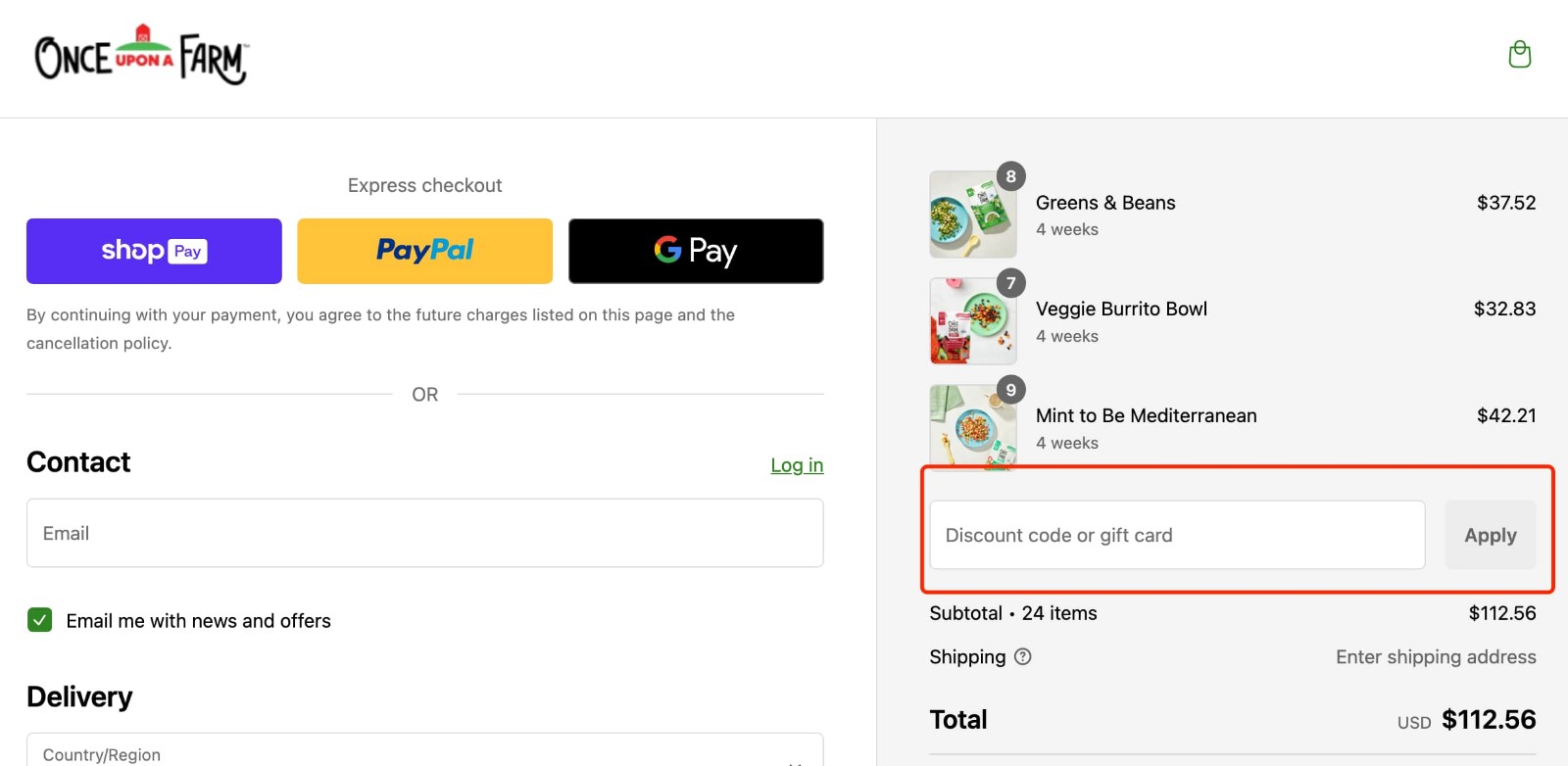Apply the discount code
Screen dimensions: 1568x766
[1490, 535]
